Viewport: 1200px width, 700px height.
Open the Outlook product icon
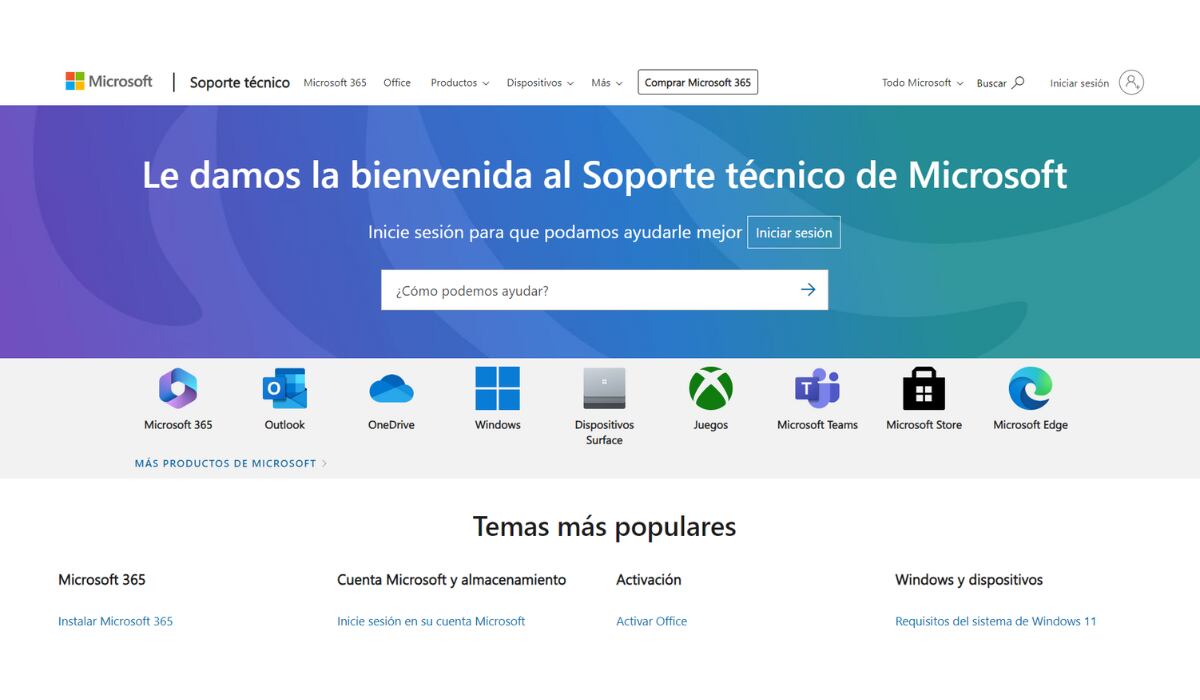click(284, 389)
